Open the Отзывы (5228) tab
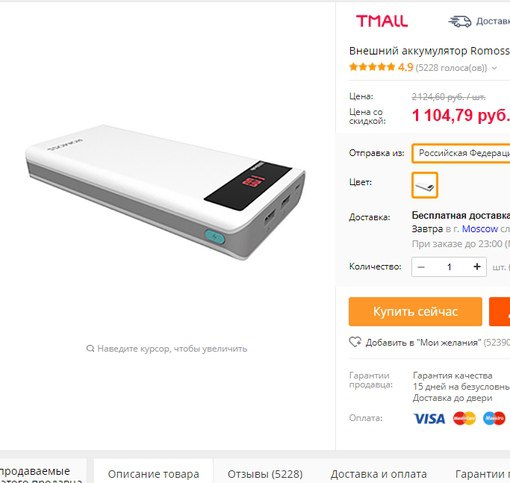Image resolution: width=510 pixels, height=483 pixels. coord(265,474)
